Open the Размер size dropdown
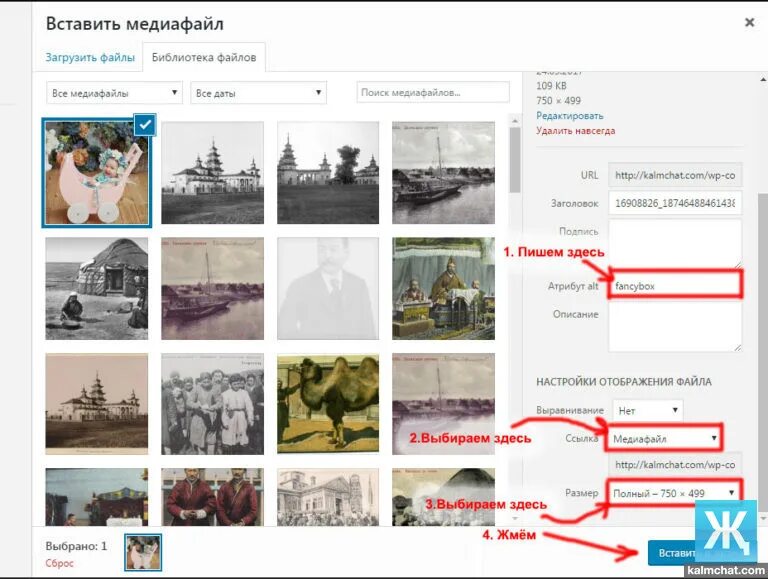This screenshot has height=579, width=768. [x=674, y=493]
